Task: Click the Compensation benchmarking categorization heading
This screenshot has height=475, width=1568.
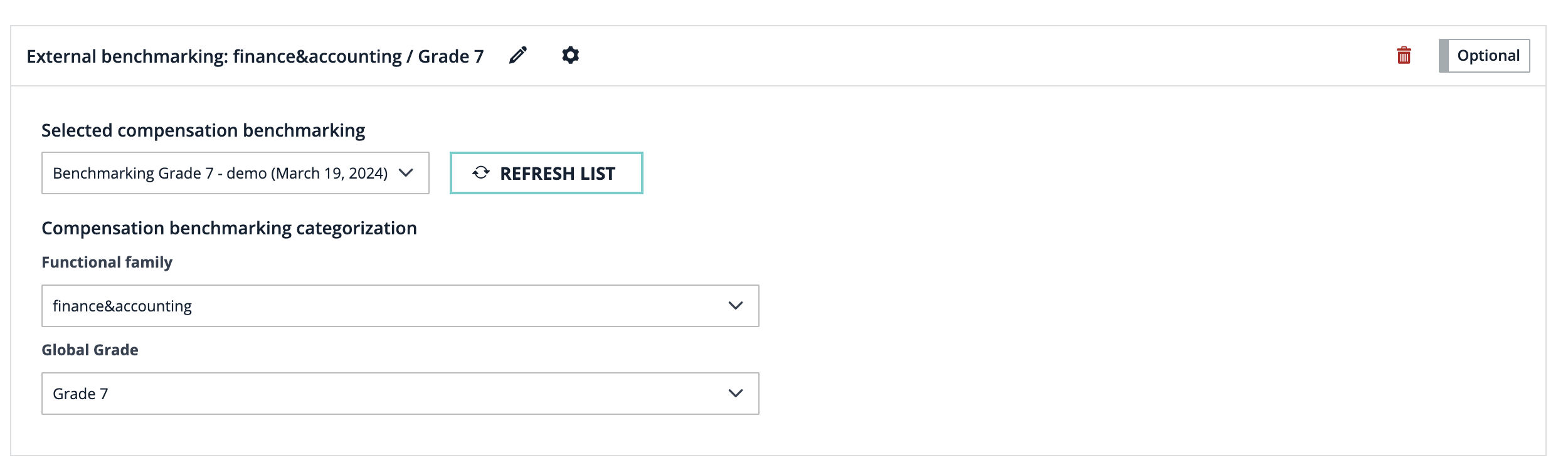Action: tap(229, 228)
